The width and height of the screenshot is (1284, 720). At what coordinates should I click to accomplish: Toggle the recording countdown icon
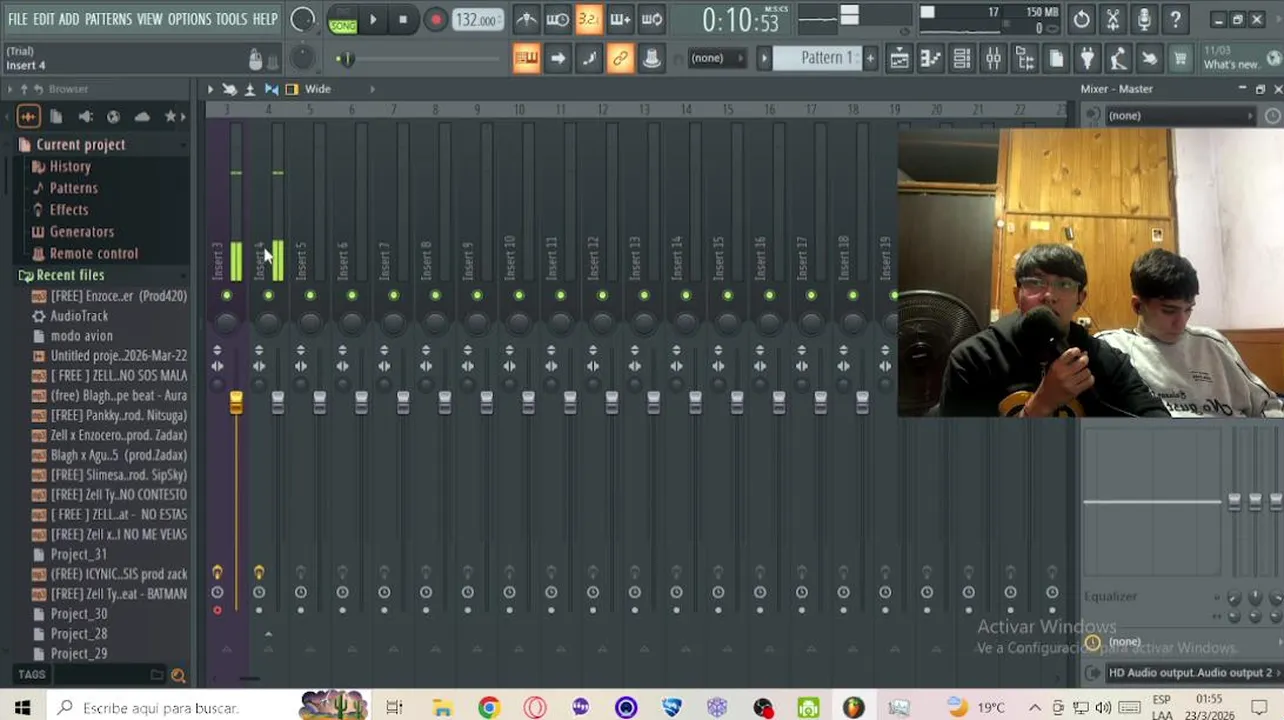(589, 19)
